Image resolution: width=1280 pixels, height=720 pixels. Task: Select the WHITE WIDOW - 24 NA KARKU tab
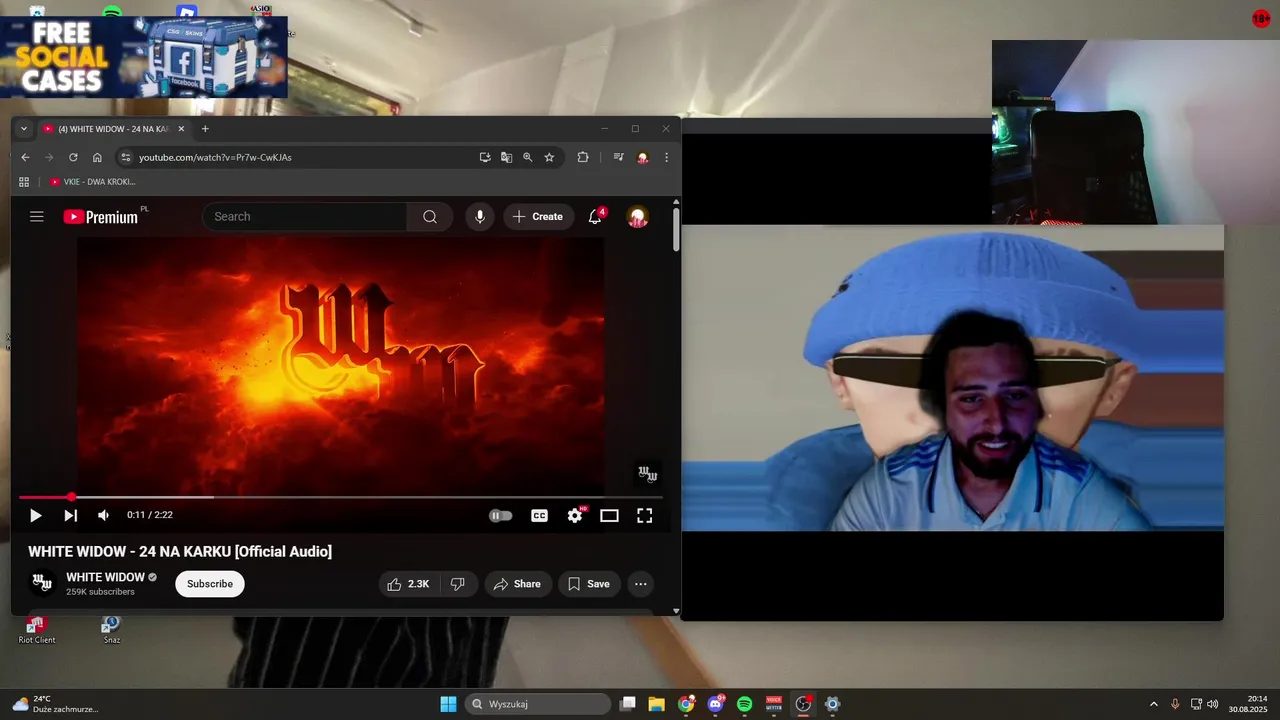tap(113, 129)
